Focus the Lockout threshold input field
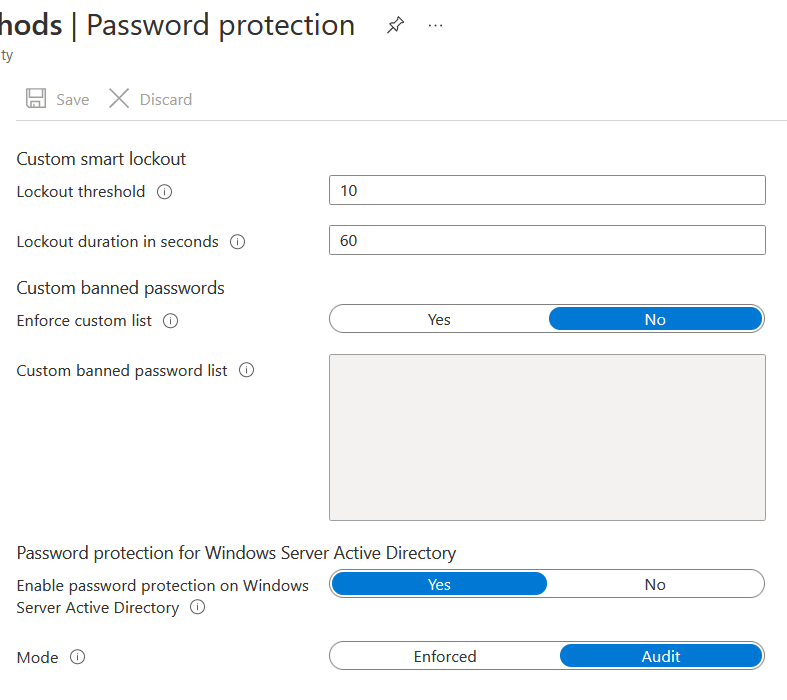 (x=547, y=190)
